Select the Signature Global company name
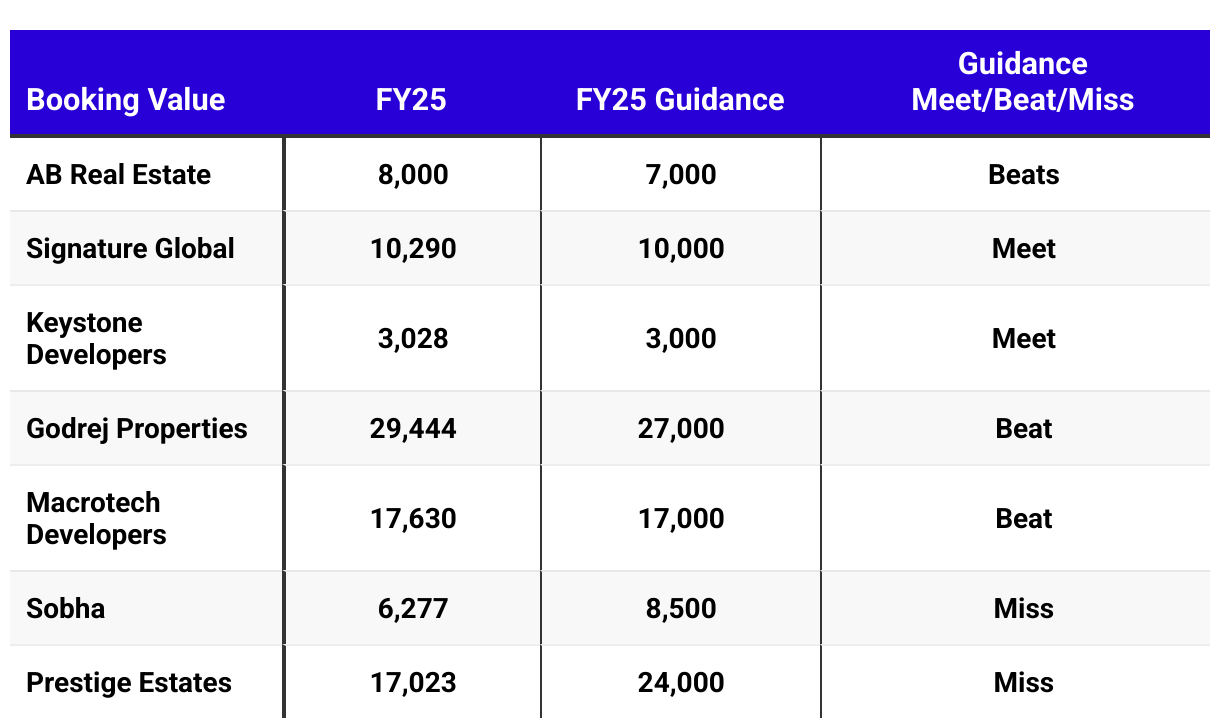The width and height of the screenshot is (1220, 728). point(131,249)
